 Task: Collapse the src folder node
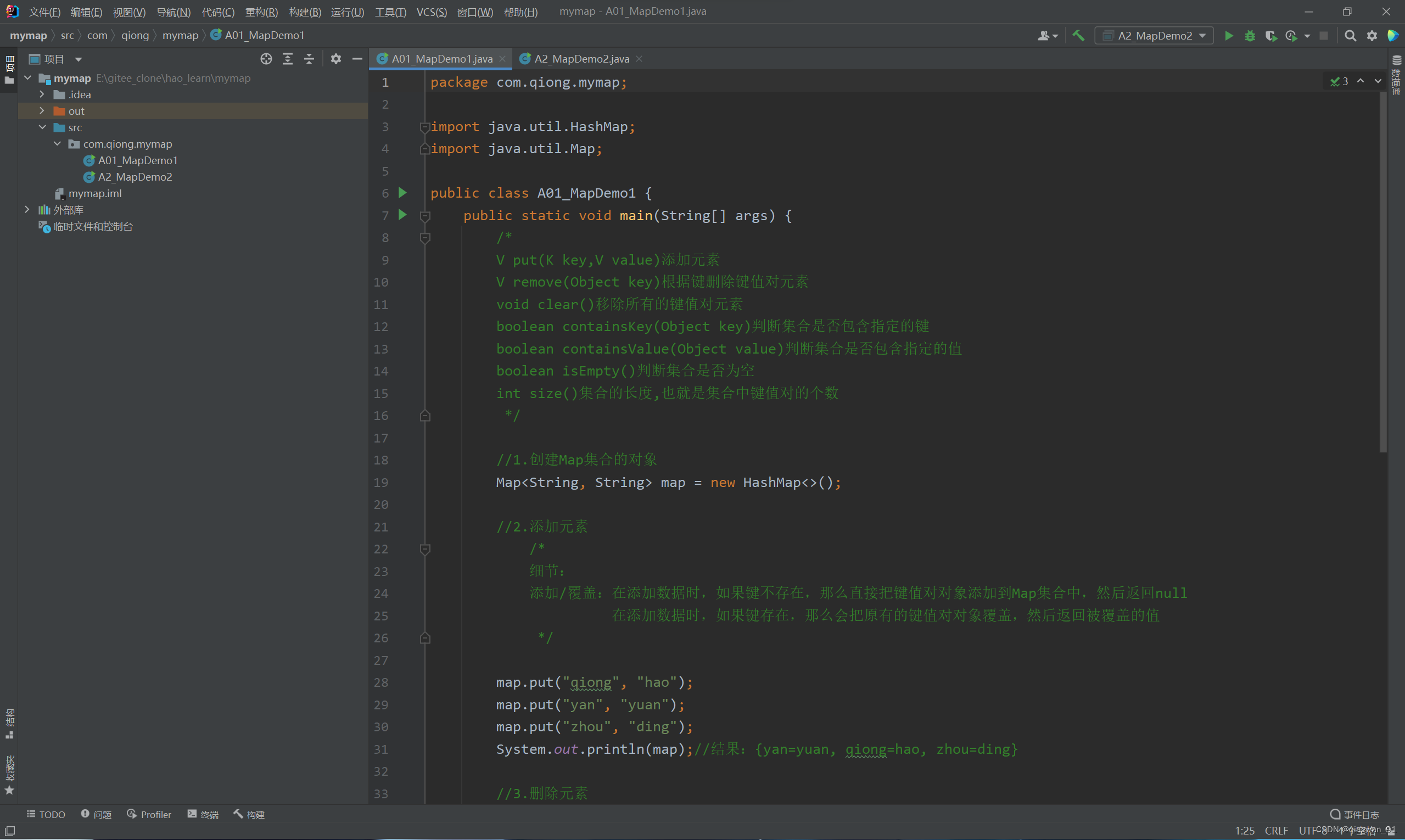pyautogui.click(x=42, y=127)
